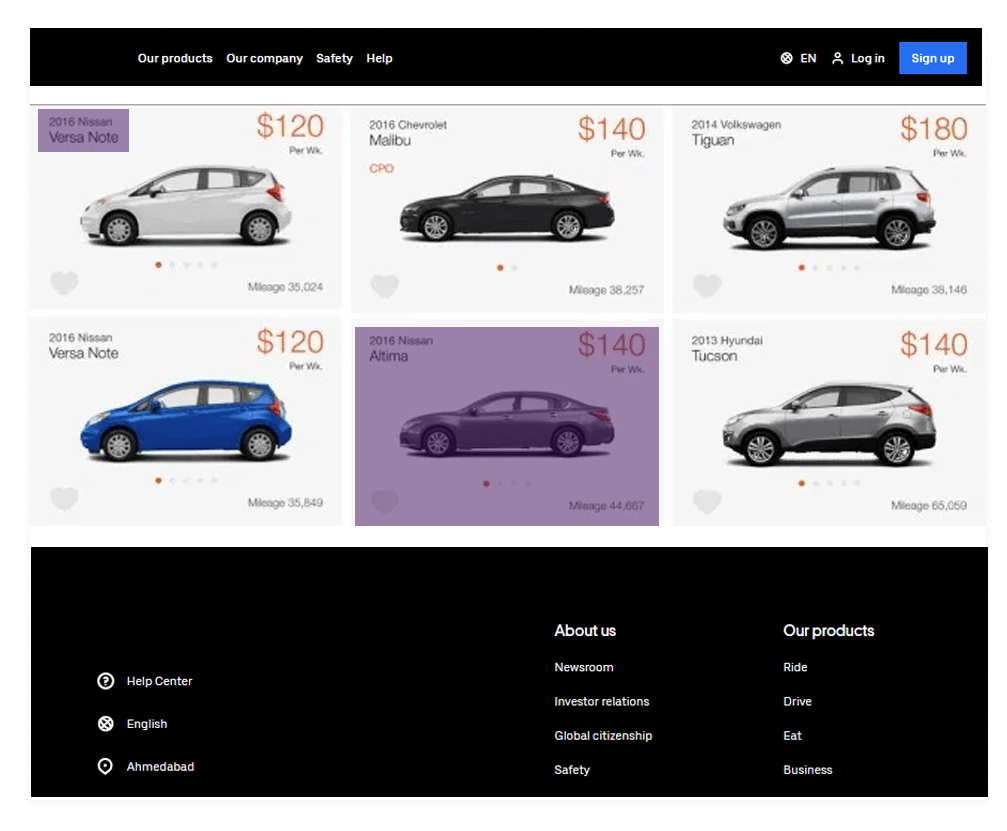
Task: Click the blue Sign up button
Action: tap(933, 58)
